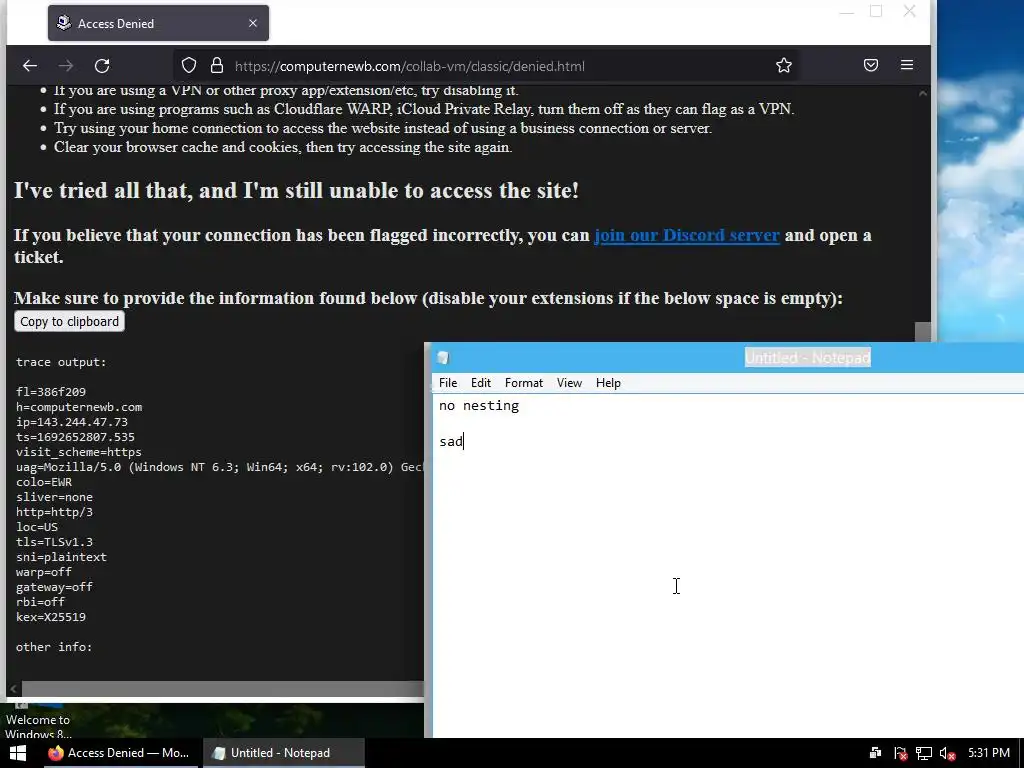Open the Welcome to Windows 8 desktop shortcut
The image size is (1024, 768).
click(x=38, y=721)
